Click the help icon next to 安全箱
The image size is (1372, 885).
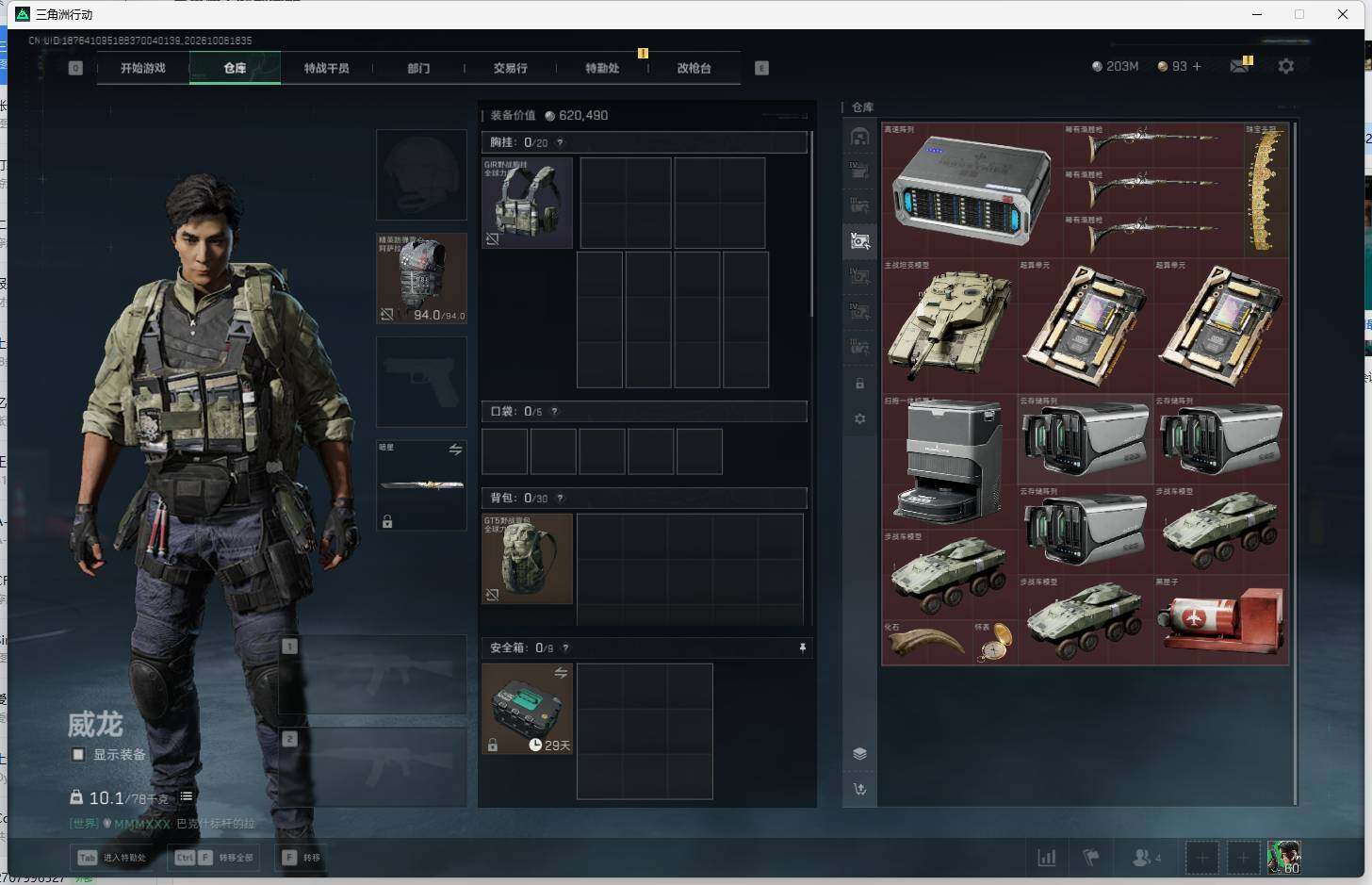click(x=565, y=647)
